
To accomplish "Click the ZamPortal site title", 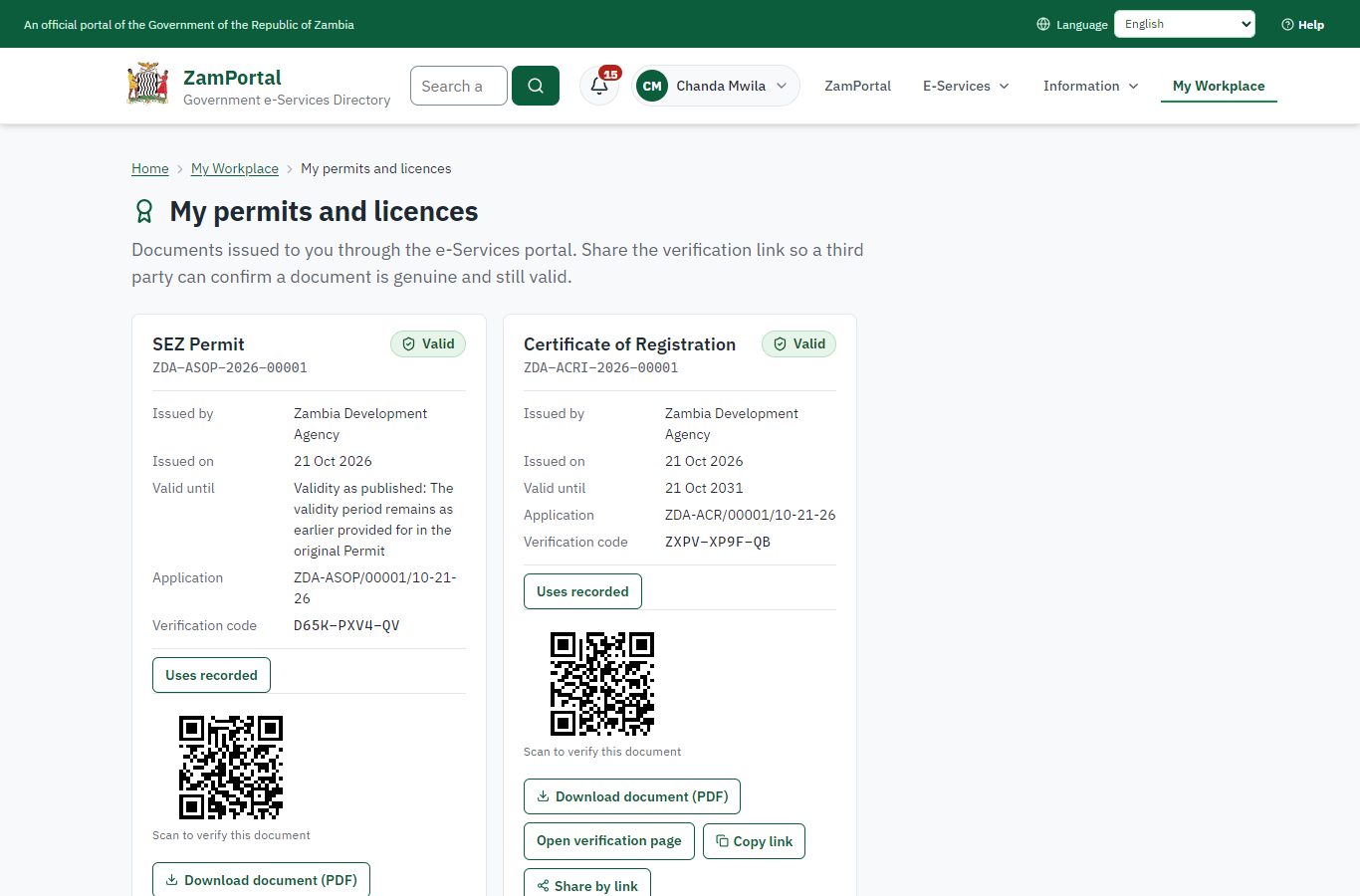I will click(232, 78).
